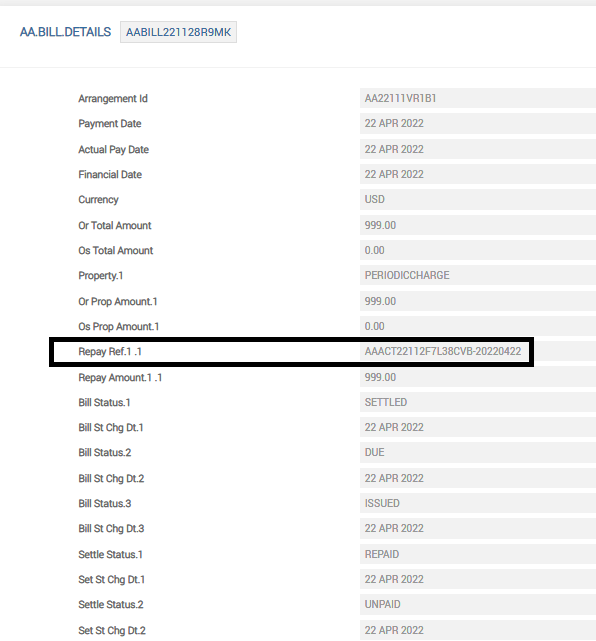Image resolution: width=596 pixels, height=641 pixels.
Task: Select the Repay Ref.1 .1 reference value
Action: click(444, 352)
